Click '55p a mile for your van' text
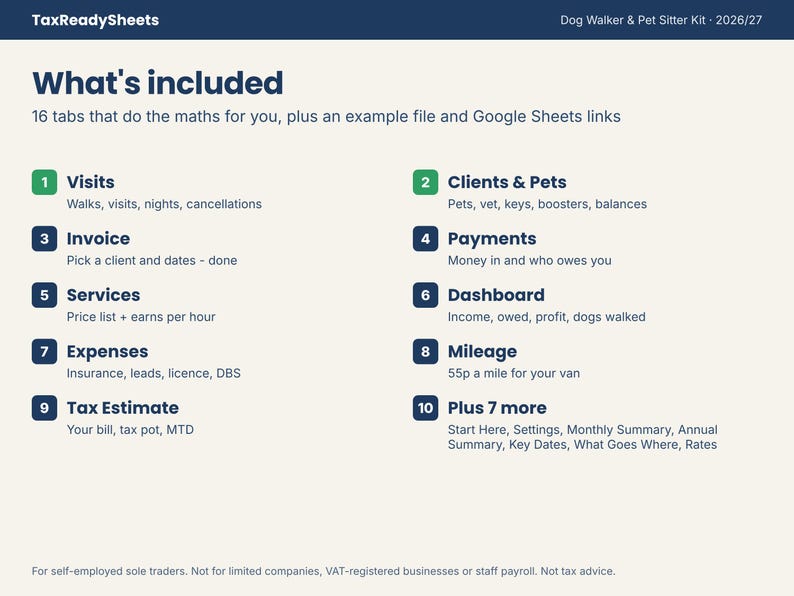This screenshot has height=596, width=794. click(x=514, y=373)
